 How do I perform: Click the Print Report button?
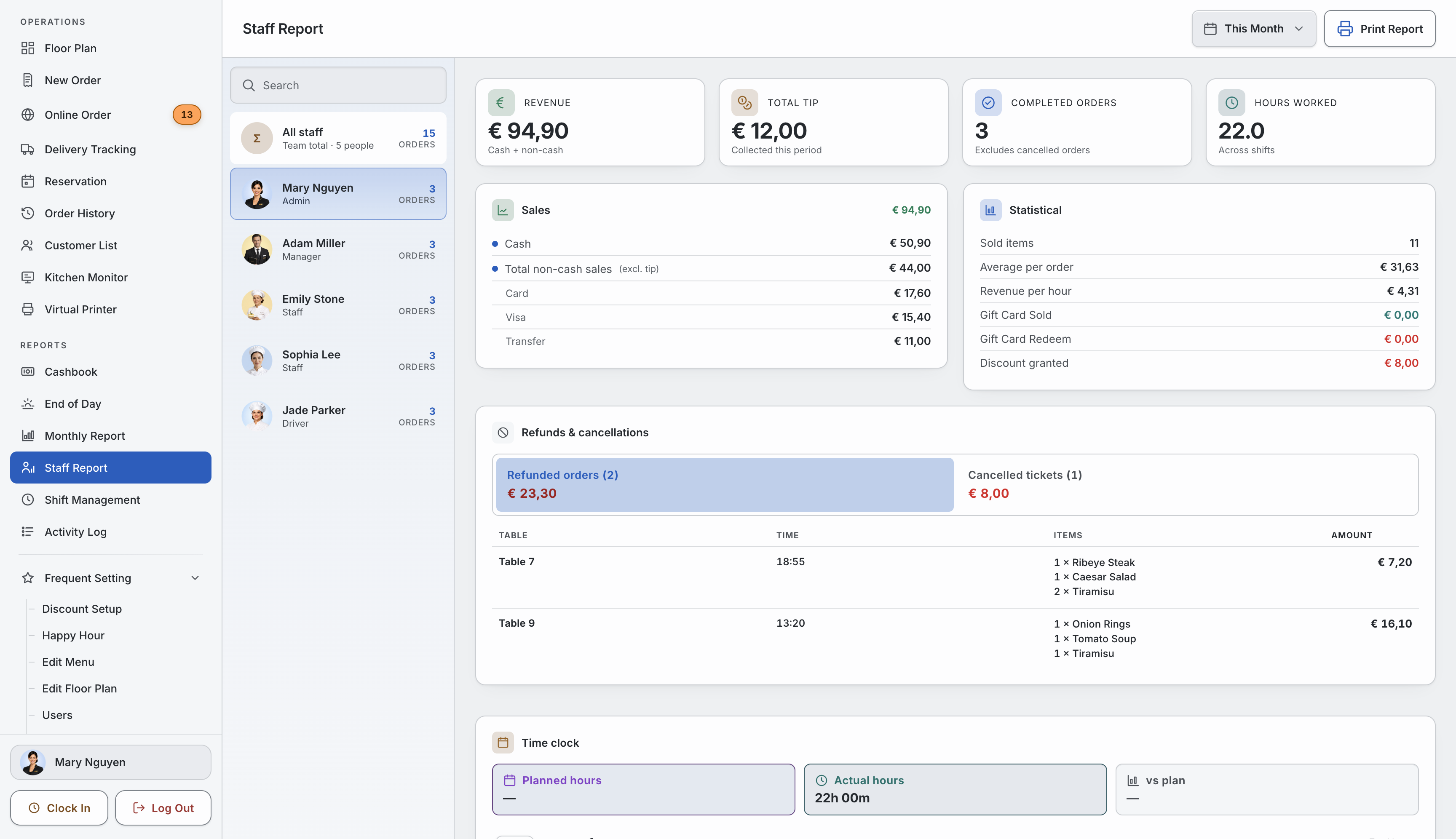coord(1379,29)
